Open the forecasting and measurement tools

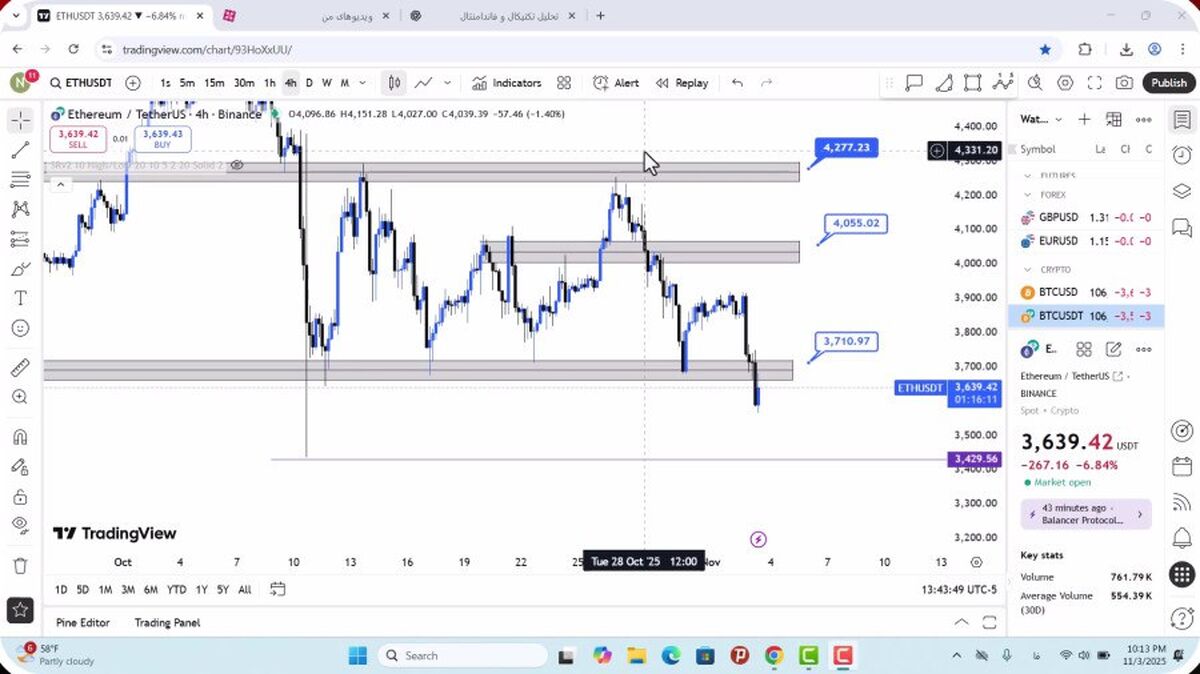[20, 239]
